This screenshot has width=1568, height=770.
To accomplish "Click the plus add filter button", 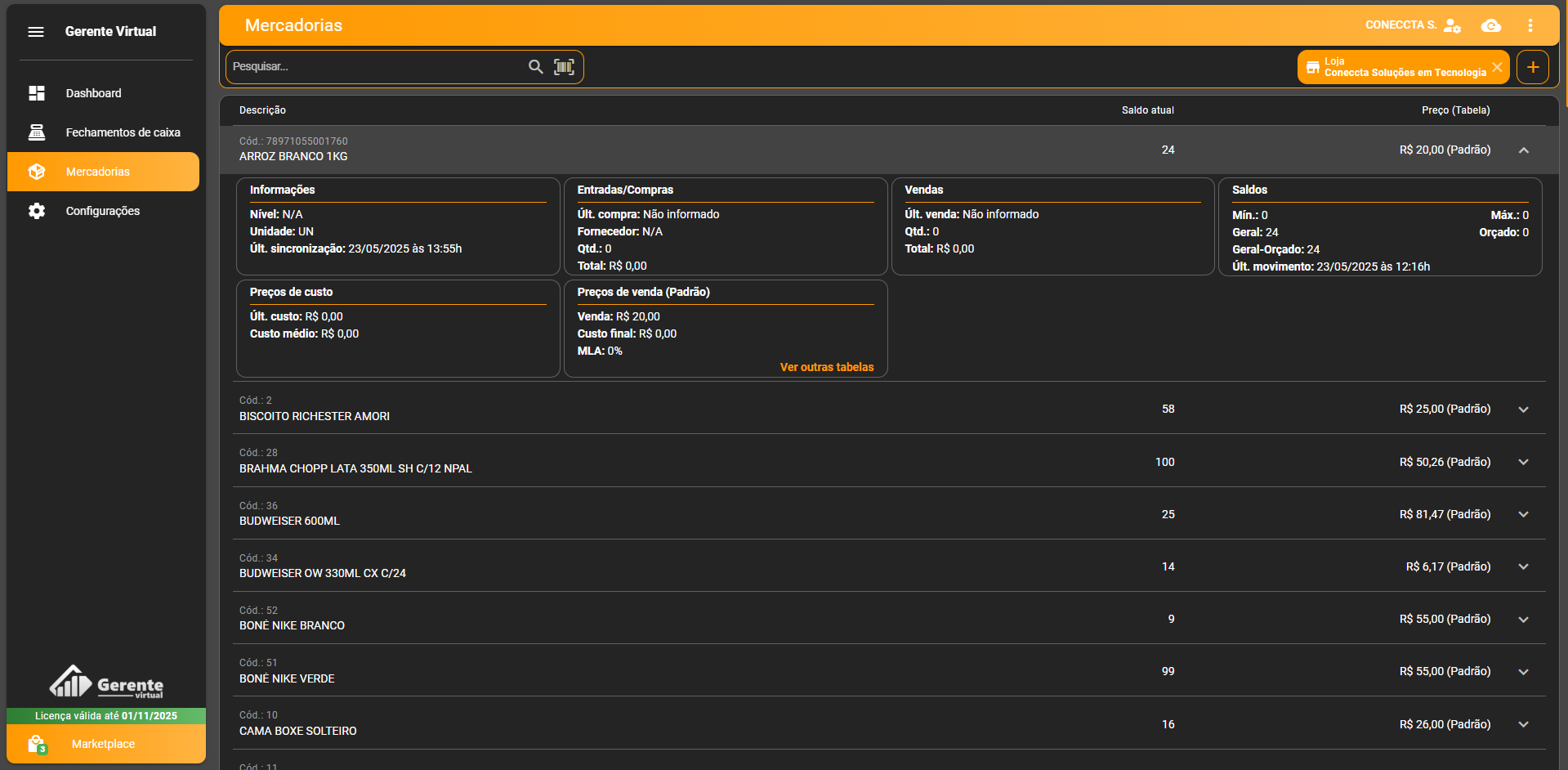I will [x=1532, y=67].
